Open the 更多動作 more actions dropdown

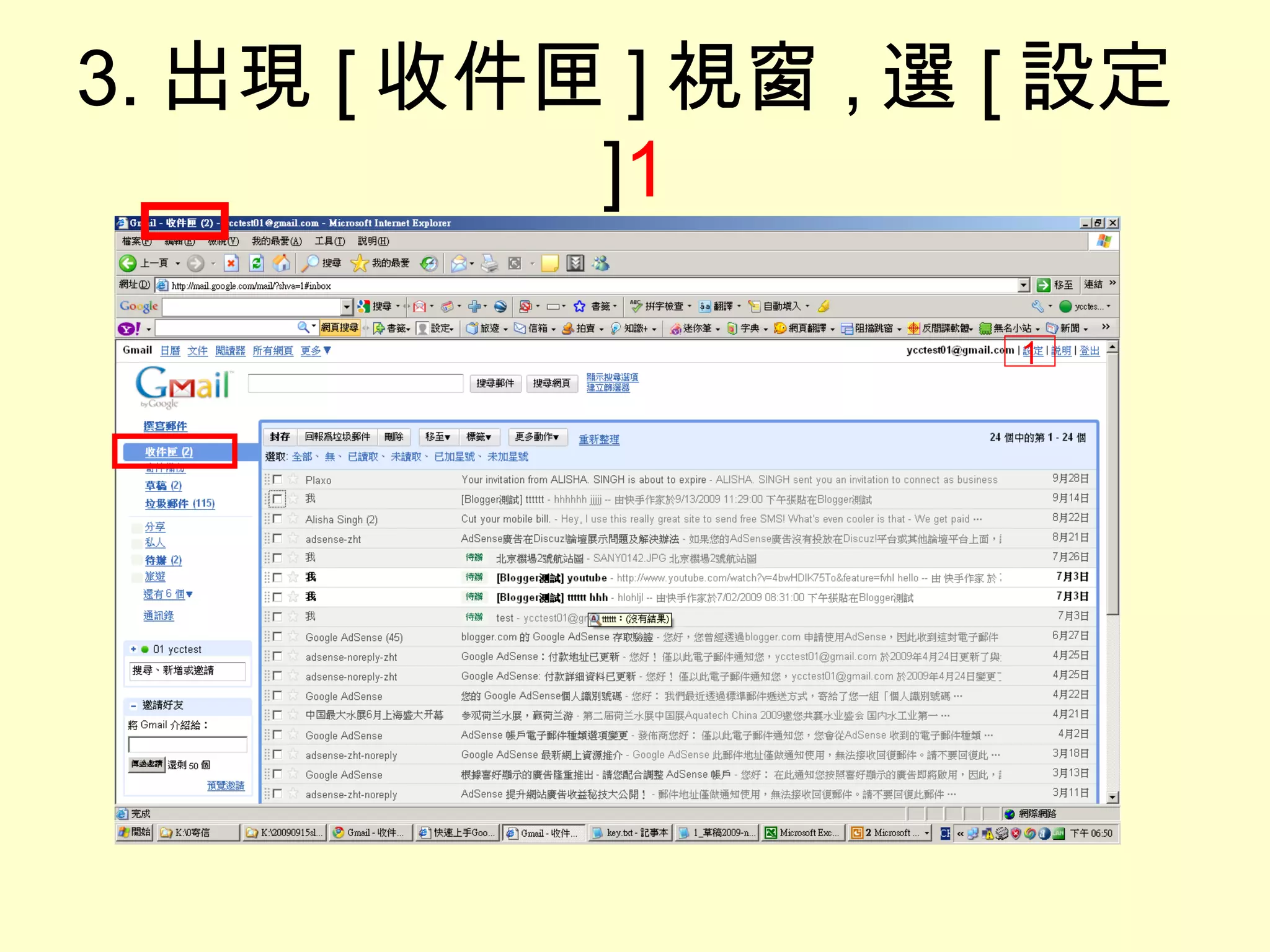pos(537,437)
